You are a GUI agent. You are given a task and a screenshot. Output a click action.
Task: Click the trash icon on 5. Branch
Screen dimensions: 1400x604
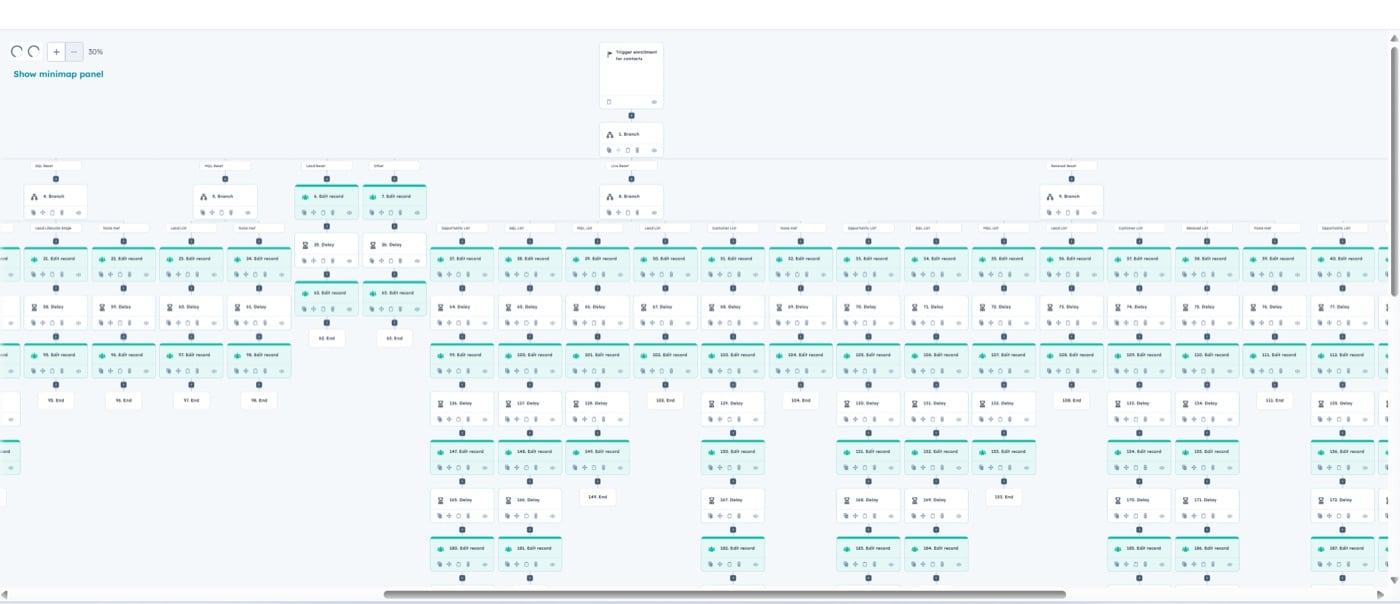(x=230, y=212)
